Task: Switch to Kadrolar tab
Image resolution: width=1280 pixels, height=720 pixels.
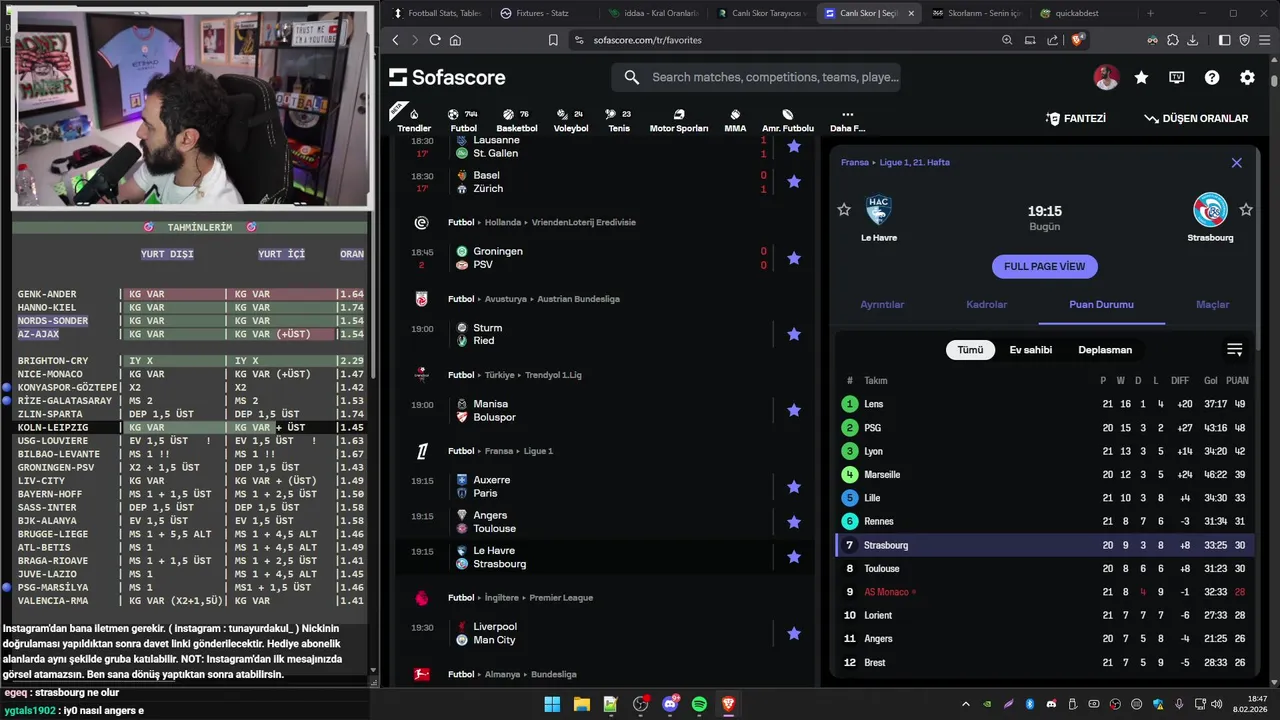Action: tap(986, 304)
